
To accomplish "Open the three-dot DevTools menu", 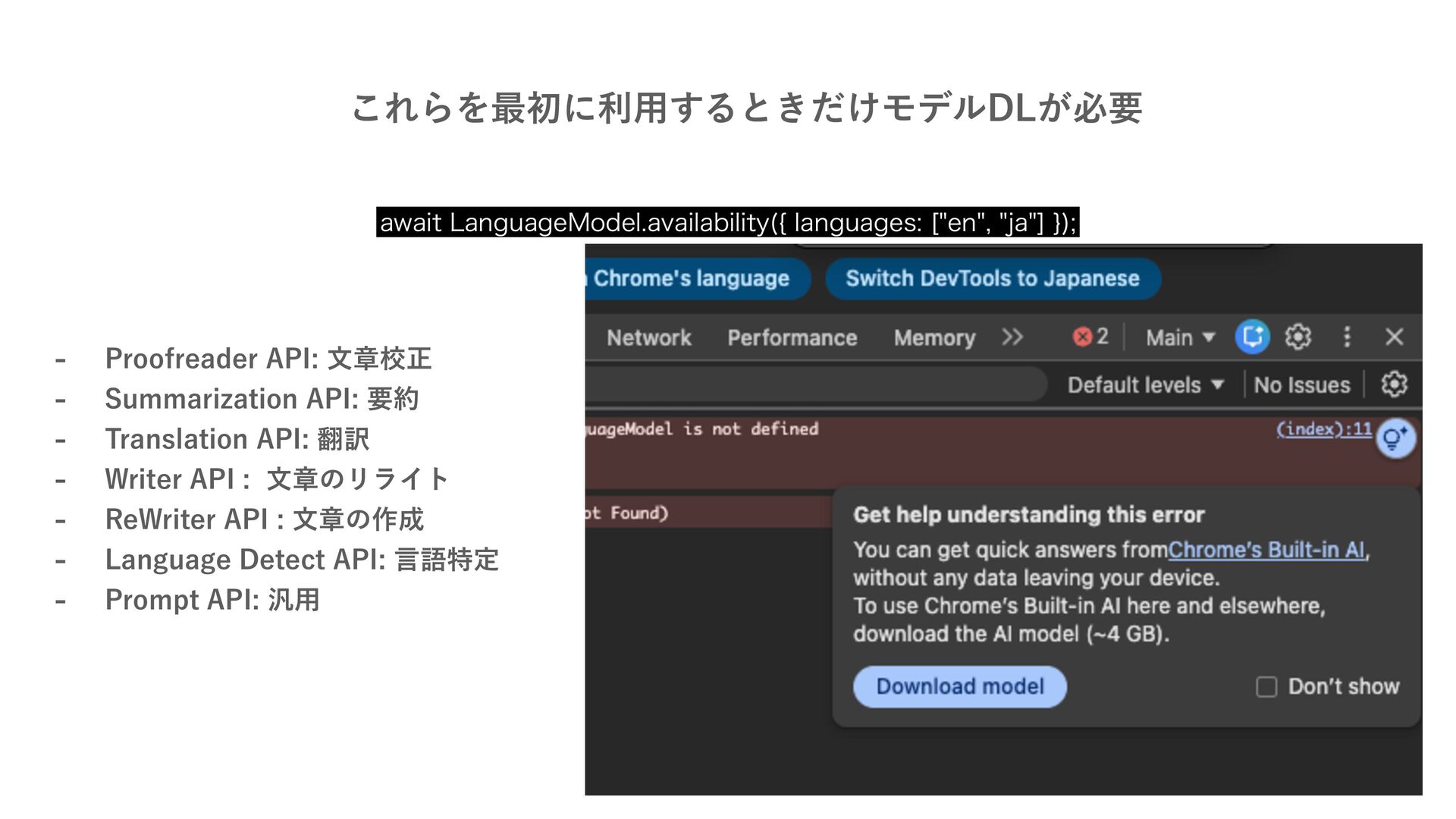I will [1347, 337].
